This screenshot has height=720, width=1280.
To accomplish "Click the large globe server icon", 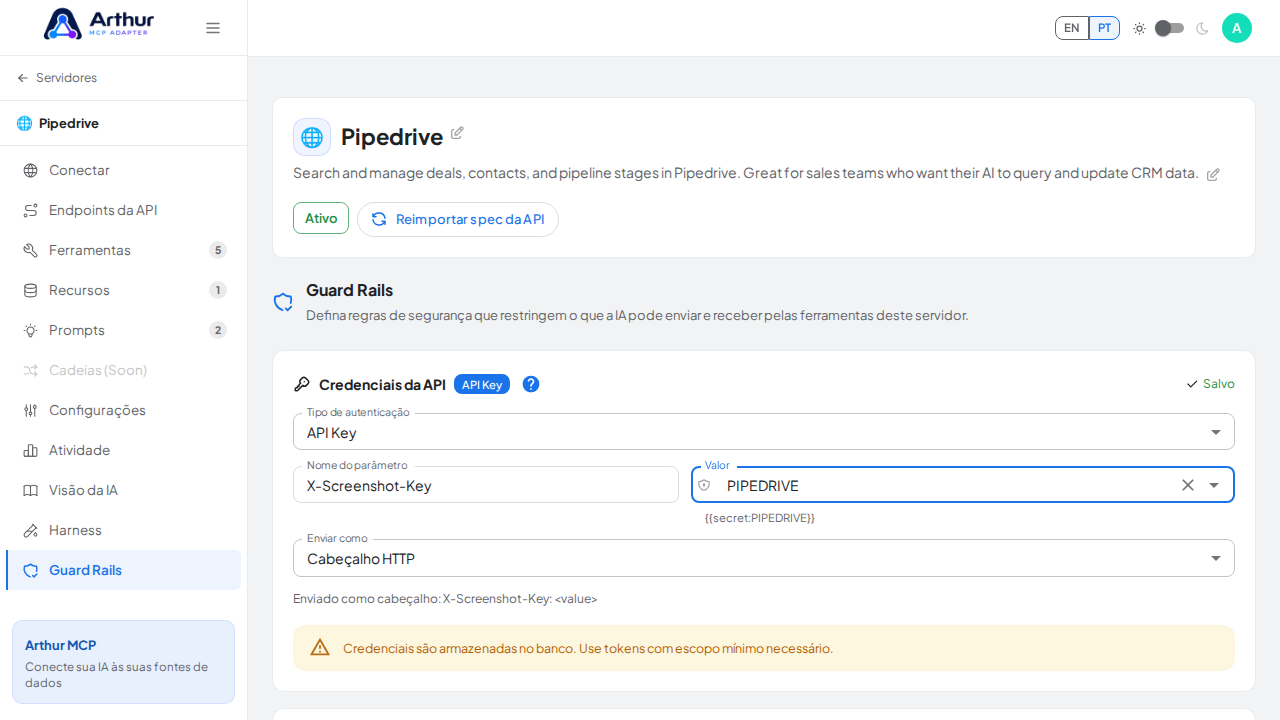I will 312,137.
